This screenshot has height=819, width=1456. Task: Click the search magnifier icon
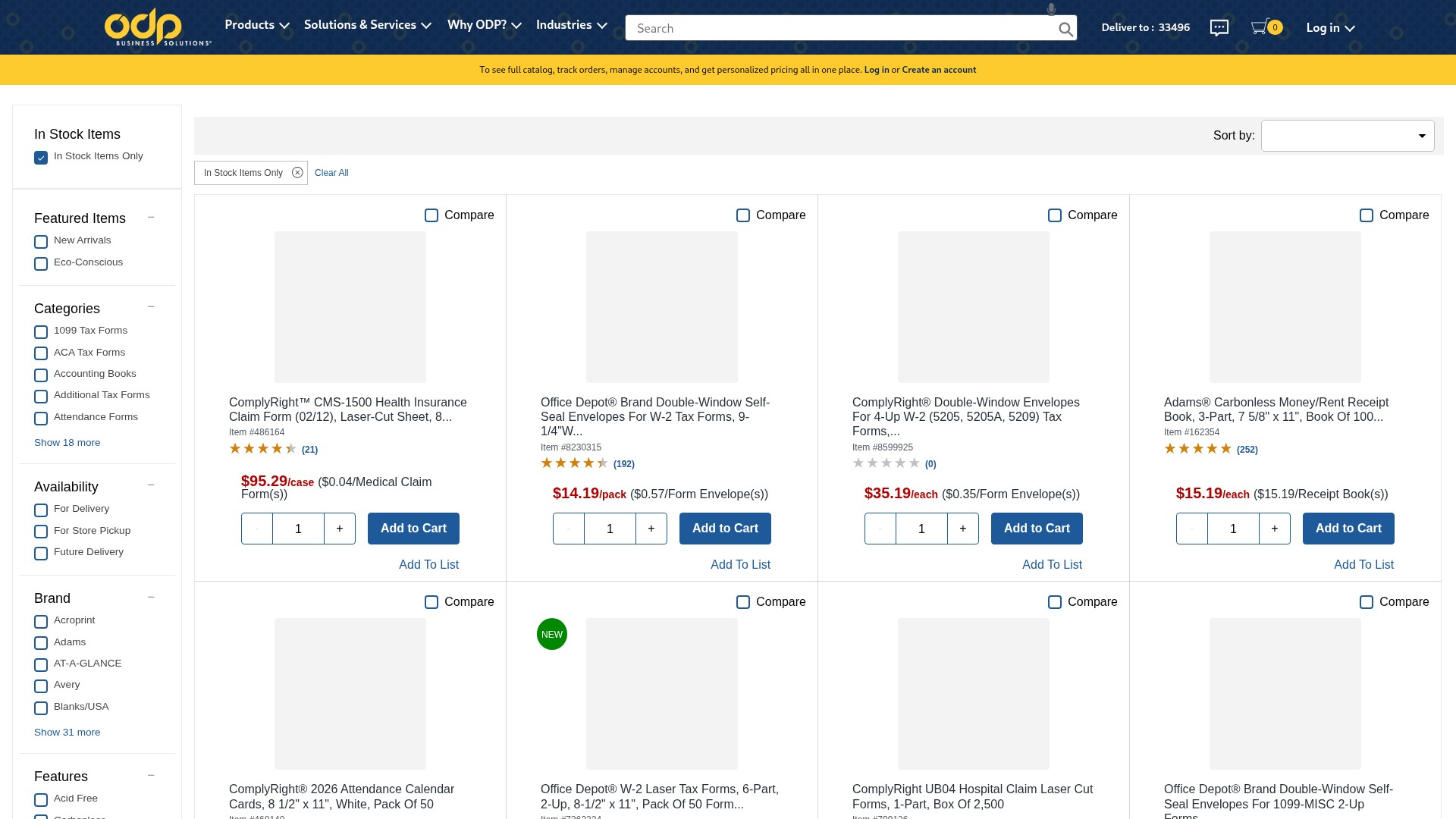tap(1065, 30)
